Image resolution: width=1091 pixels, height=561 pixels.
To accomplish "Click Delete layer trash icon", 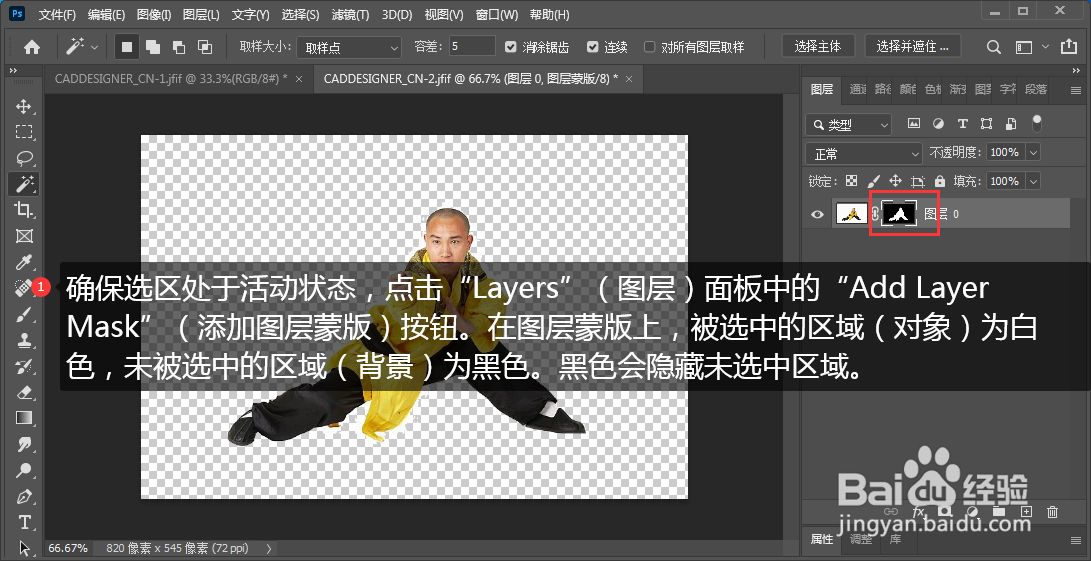I will coord(1052,512).
